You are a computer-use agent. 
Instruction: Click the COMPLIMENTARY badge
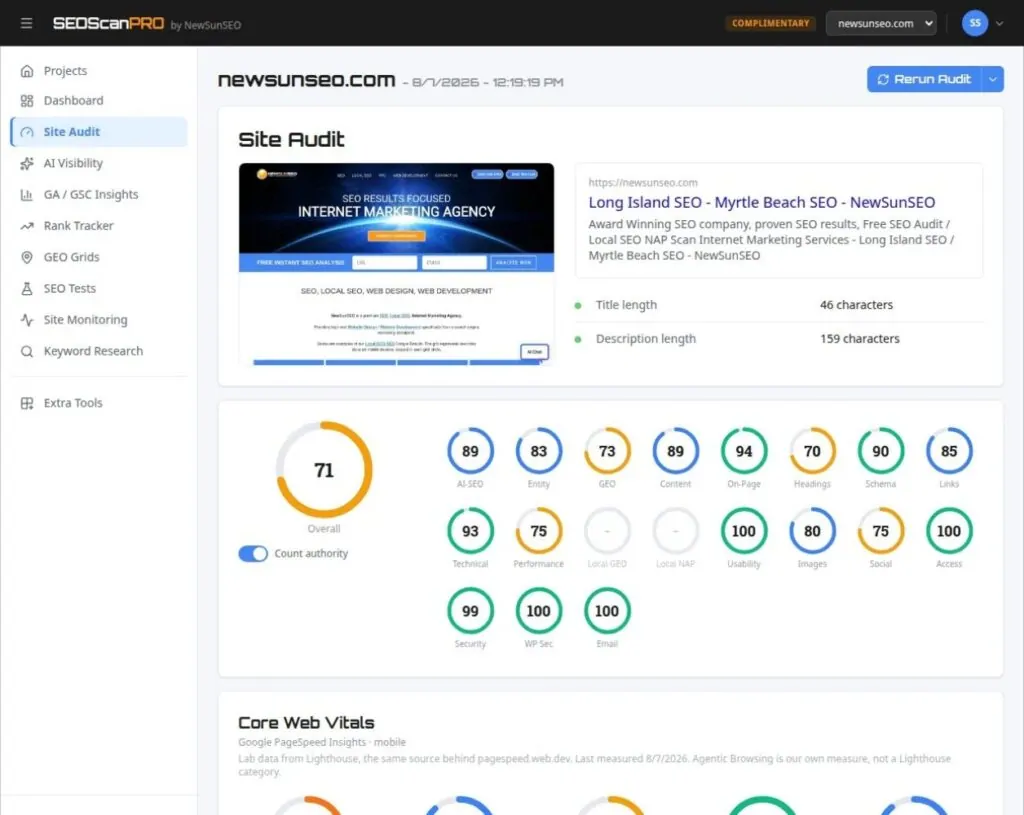pyautogui.click(x=771, y=24)
